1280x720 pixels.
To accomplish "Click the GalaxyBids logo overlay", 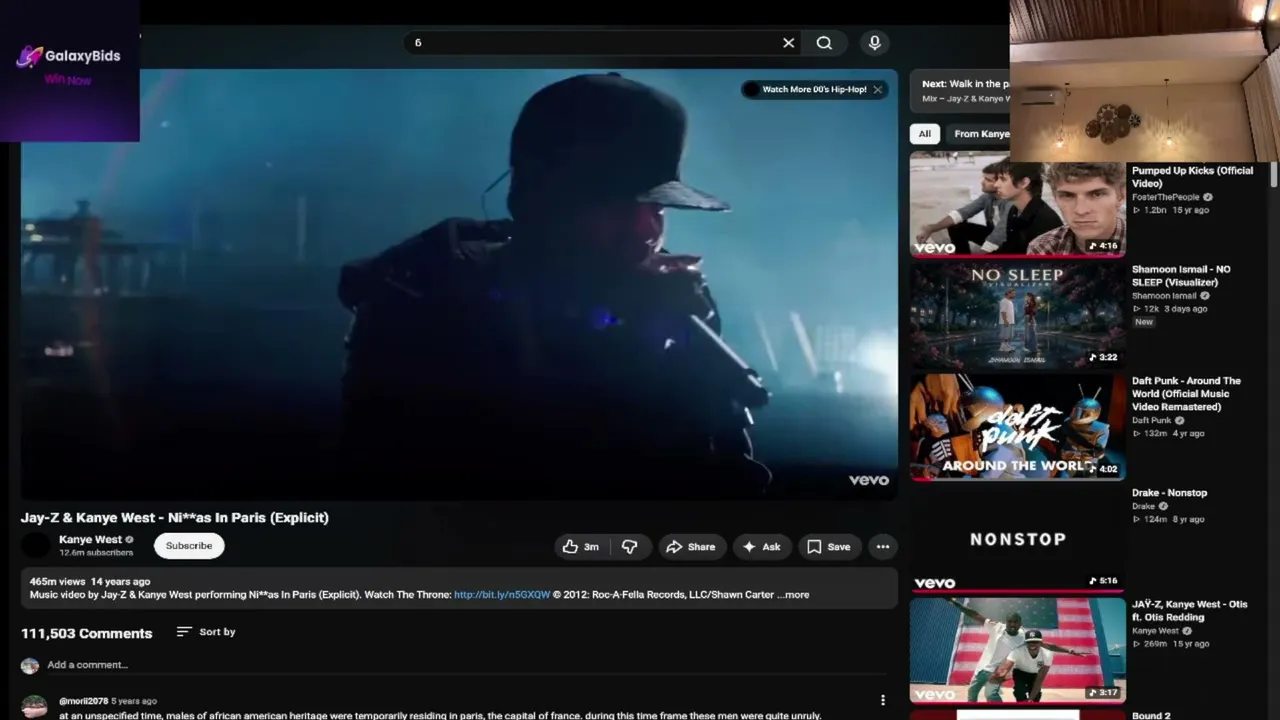I will (69, 56).
